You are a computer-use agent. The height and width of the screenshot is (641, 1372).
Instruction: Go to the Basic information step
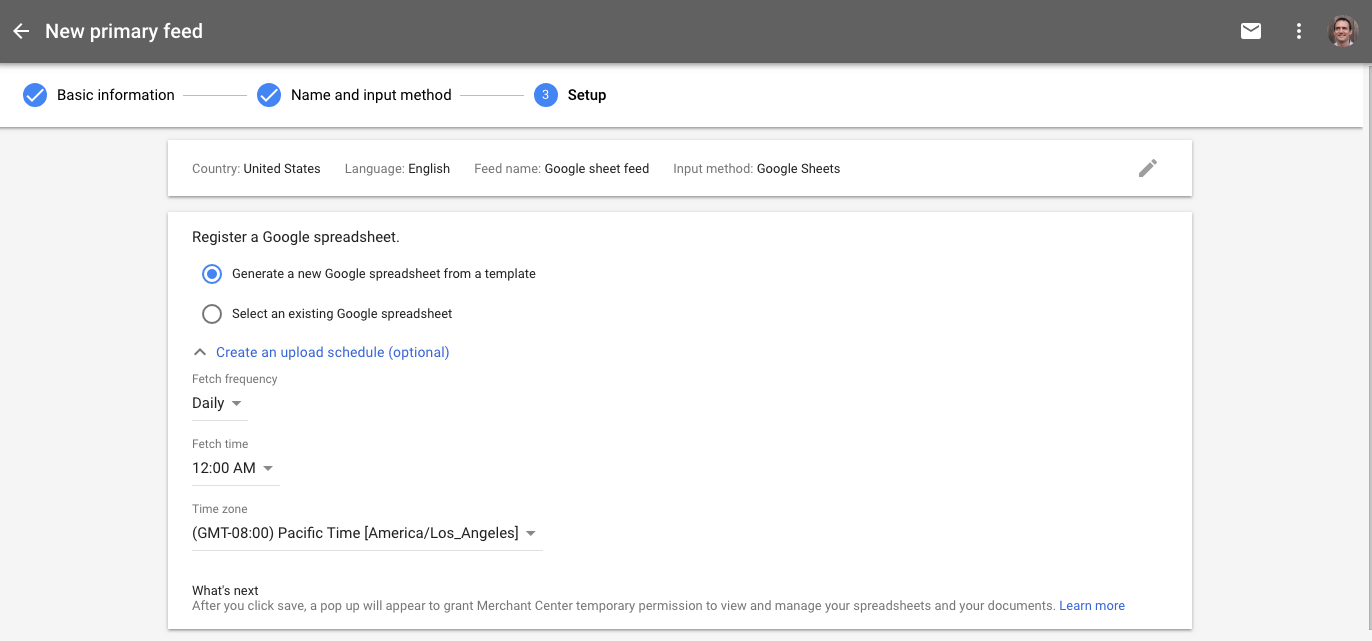click(115, 95)
